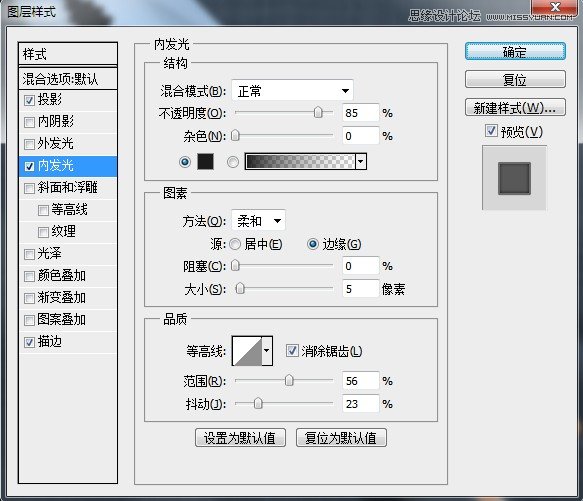
Task: Select the 渐变叠加 list entry
Action: point(68,298)
